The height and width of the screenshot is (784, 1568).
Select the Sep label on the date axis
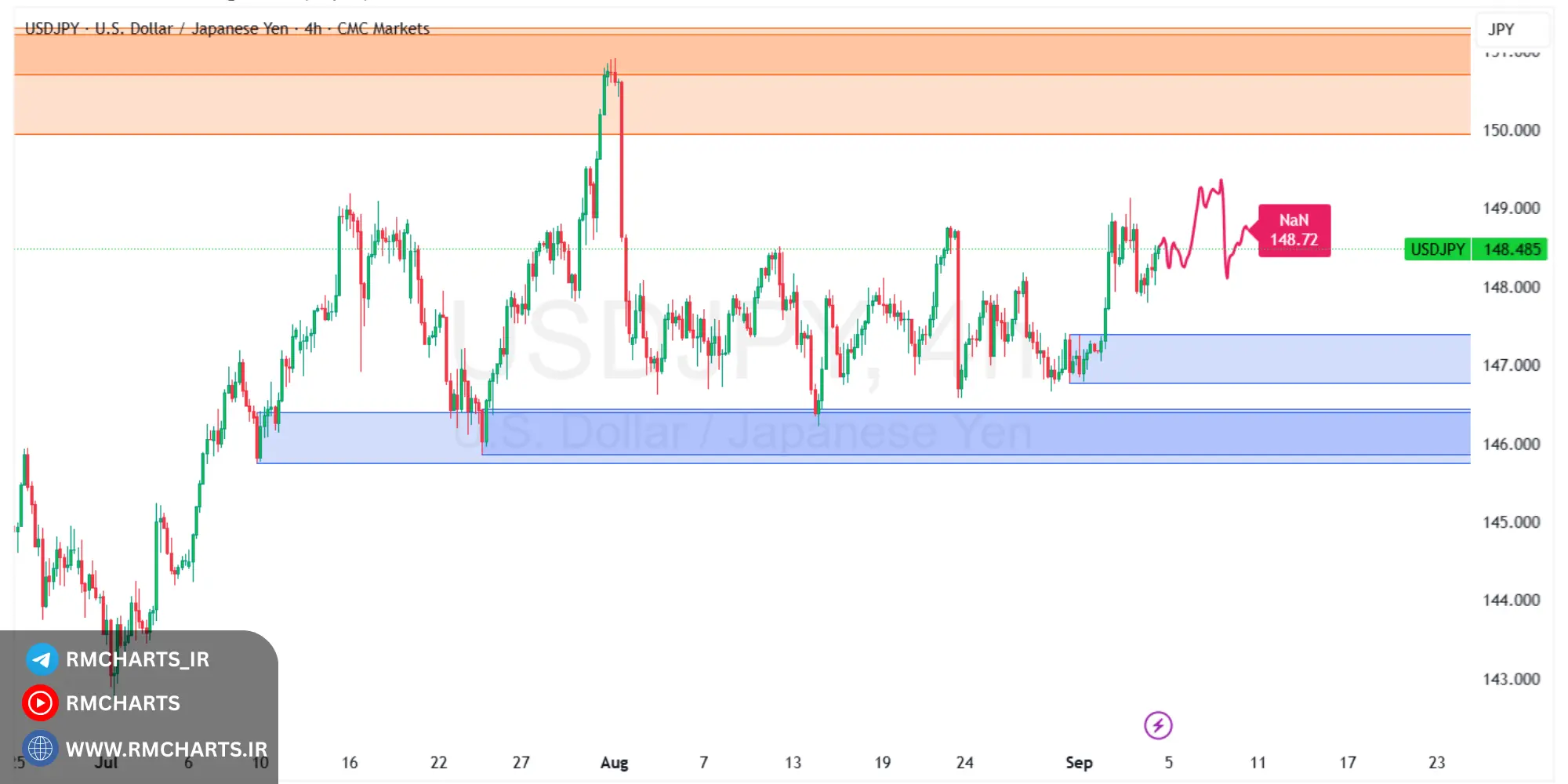(x=1080, y=761)
